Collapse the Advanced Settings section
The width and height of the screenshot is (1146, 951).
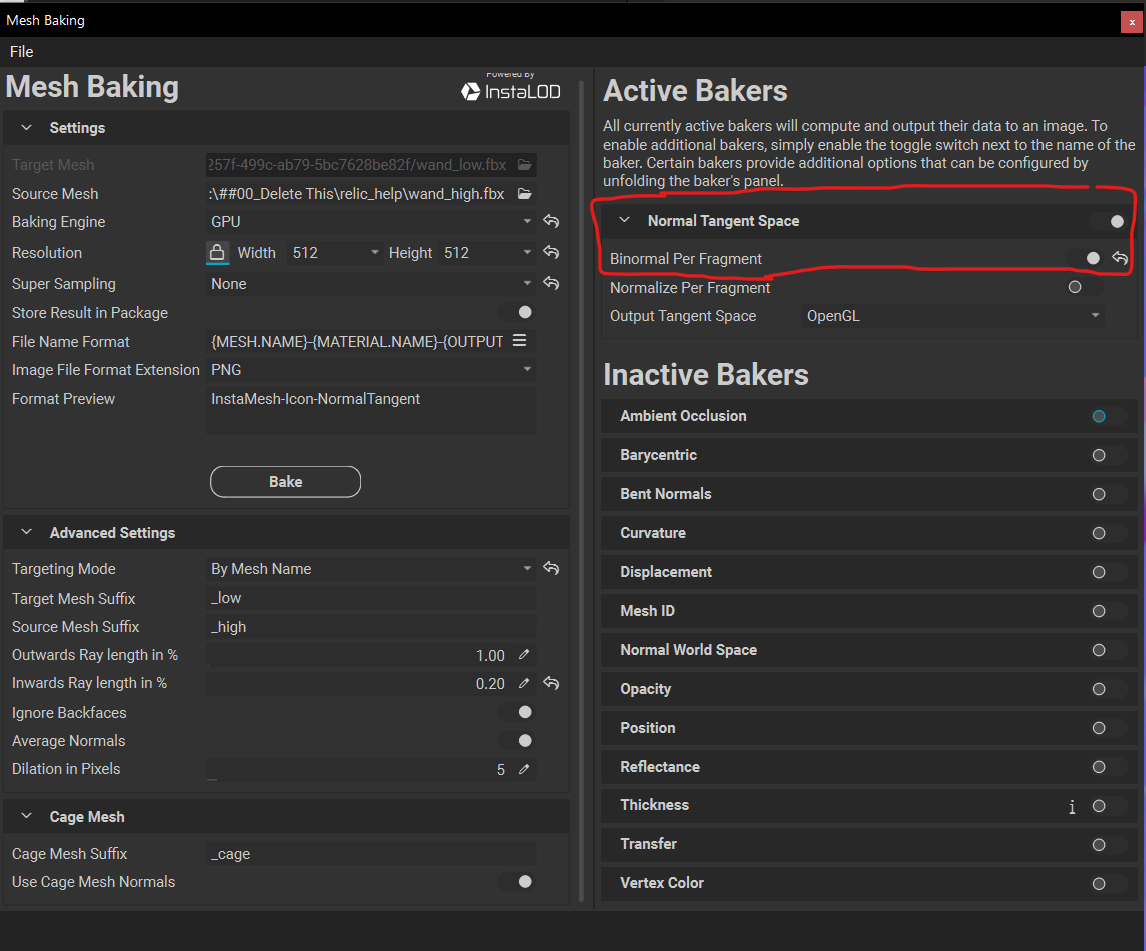[26, 532]
